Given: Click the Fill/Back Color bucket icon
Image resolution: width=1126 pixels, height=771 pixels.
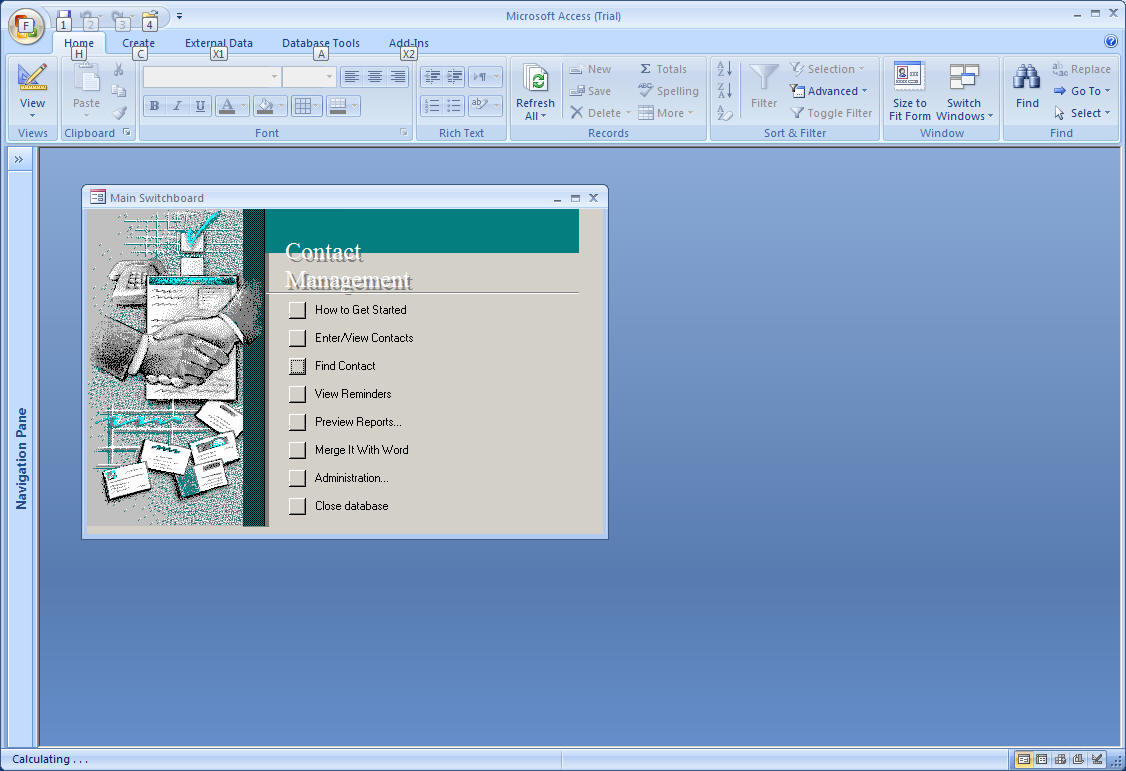Looking at the screenshot, I should 265,106.
